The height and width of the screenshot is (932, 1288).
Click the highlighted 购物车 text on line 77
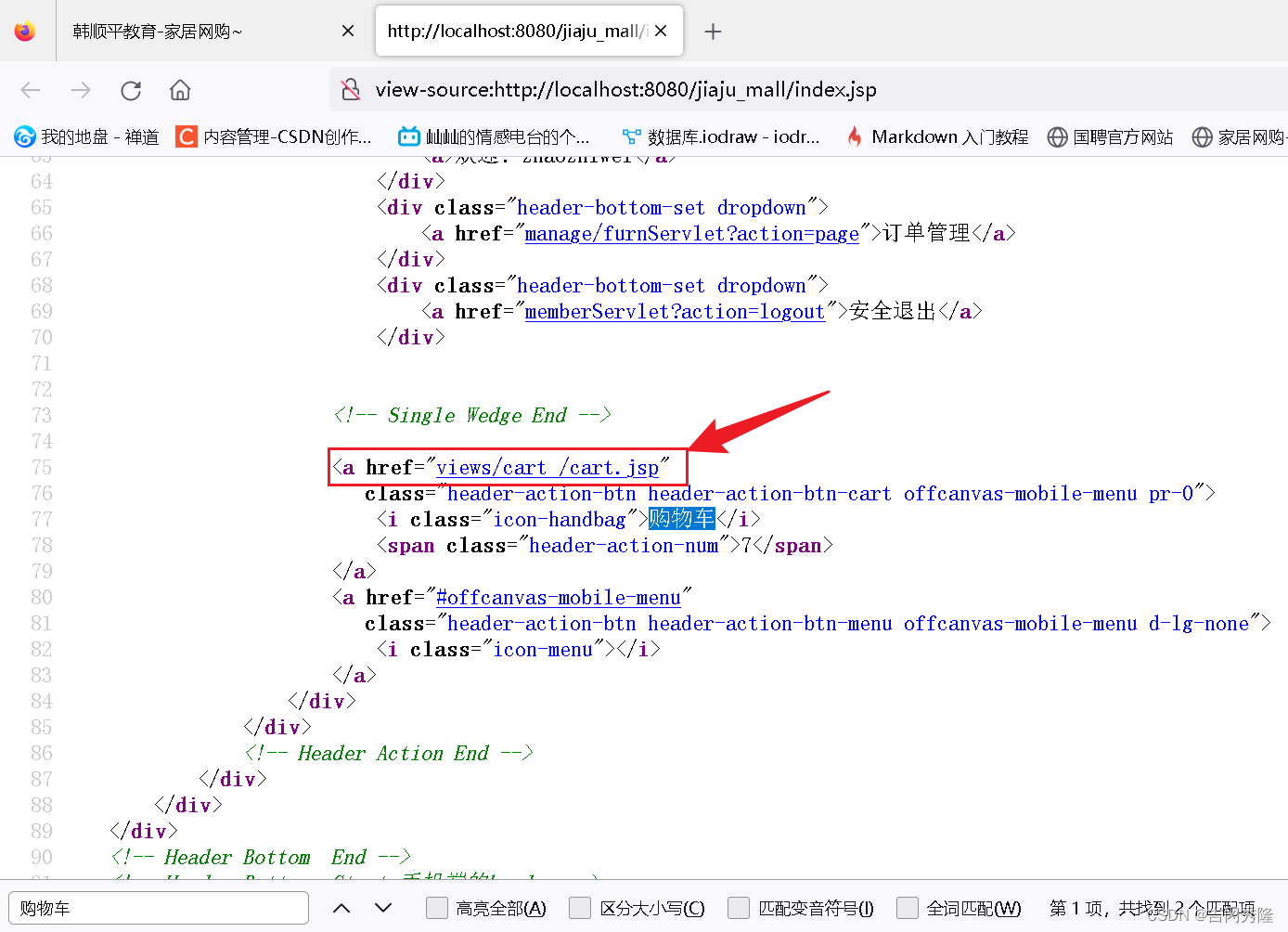pyautogui.click(x=681, y=519)
